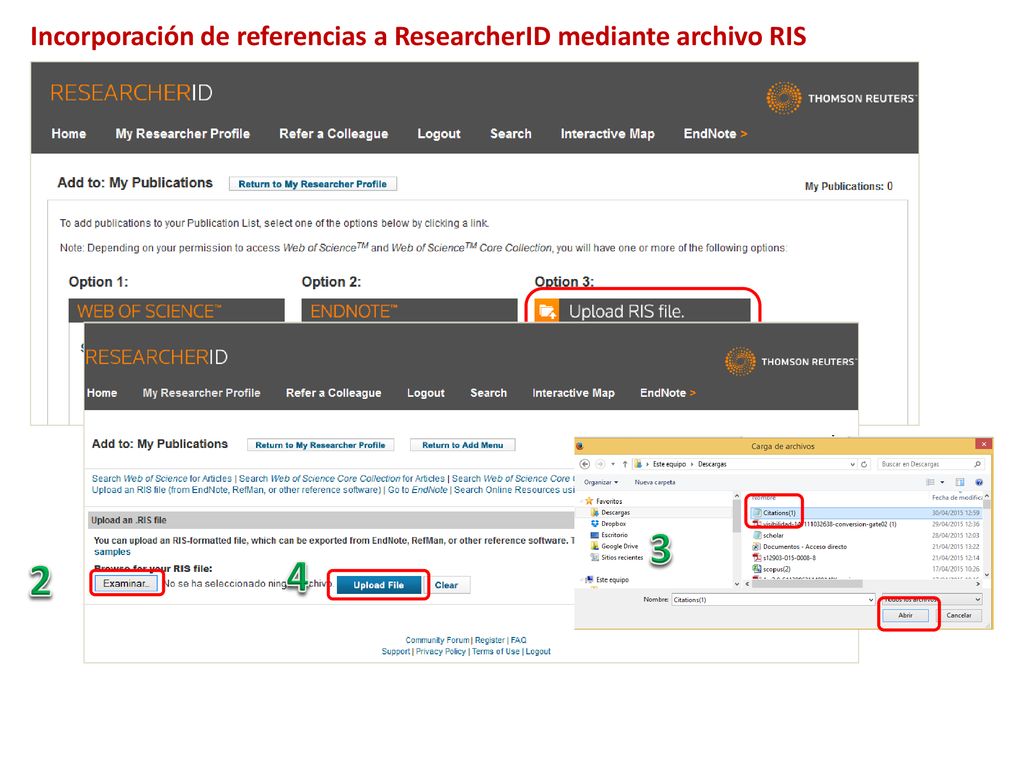
Task: Click Cancelar in the file dialog
Action: point(959,615)
